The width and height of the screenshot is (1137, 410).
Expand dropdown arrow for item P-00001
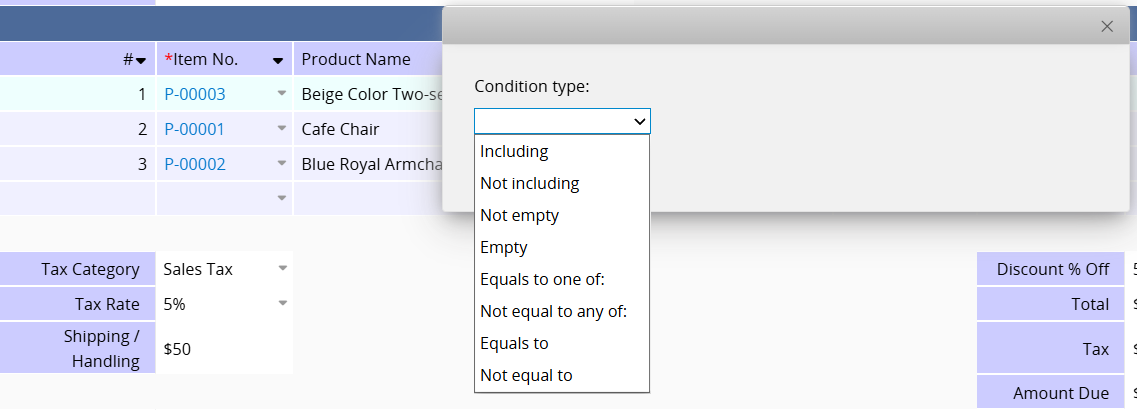click(282, 128)
